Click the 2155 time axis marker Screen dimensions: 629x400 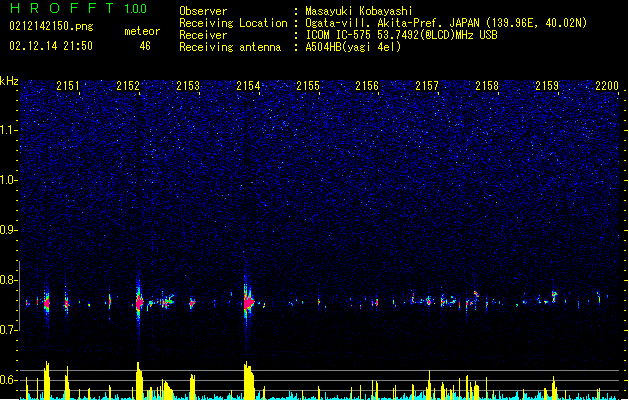point(308,85)
